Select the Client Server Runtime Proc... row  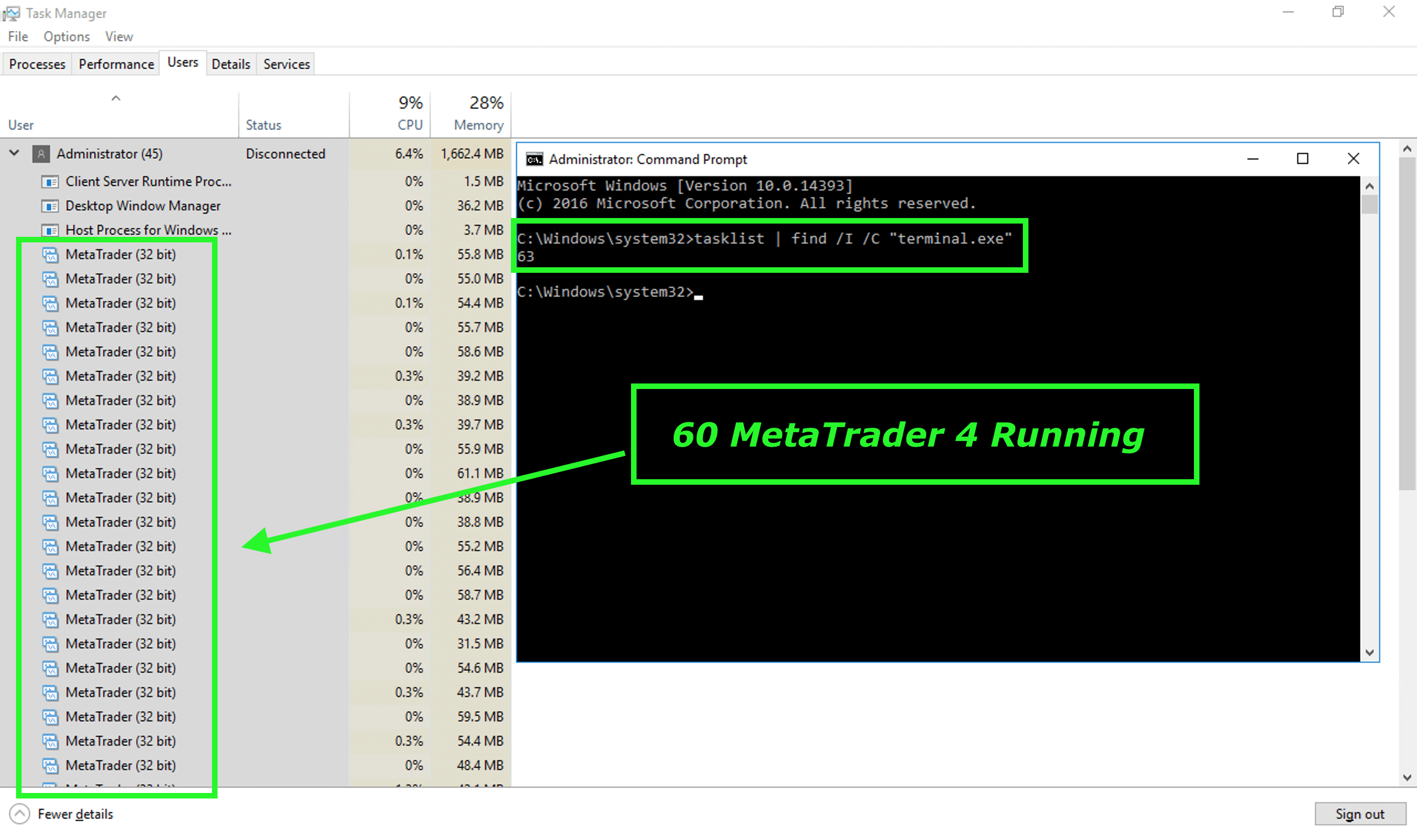click(255, 182)
